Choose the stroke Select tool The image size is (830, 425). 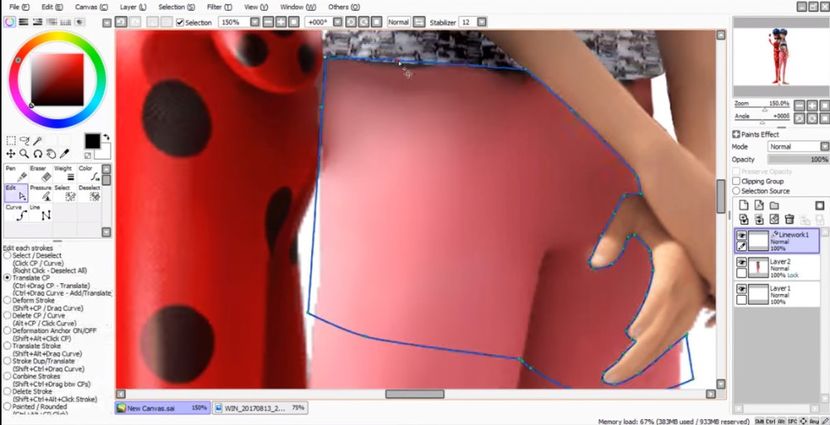65,193
